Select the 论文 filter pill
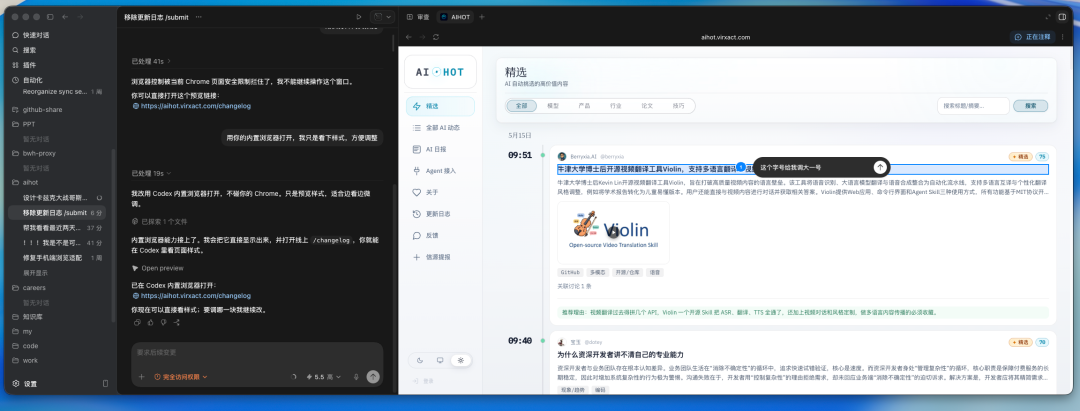 pos(647,106)
